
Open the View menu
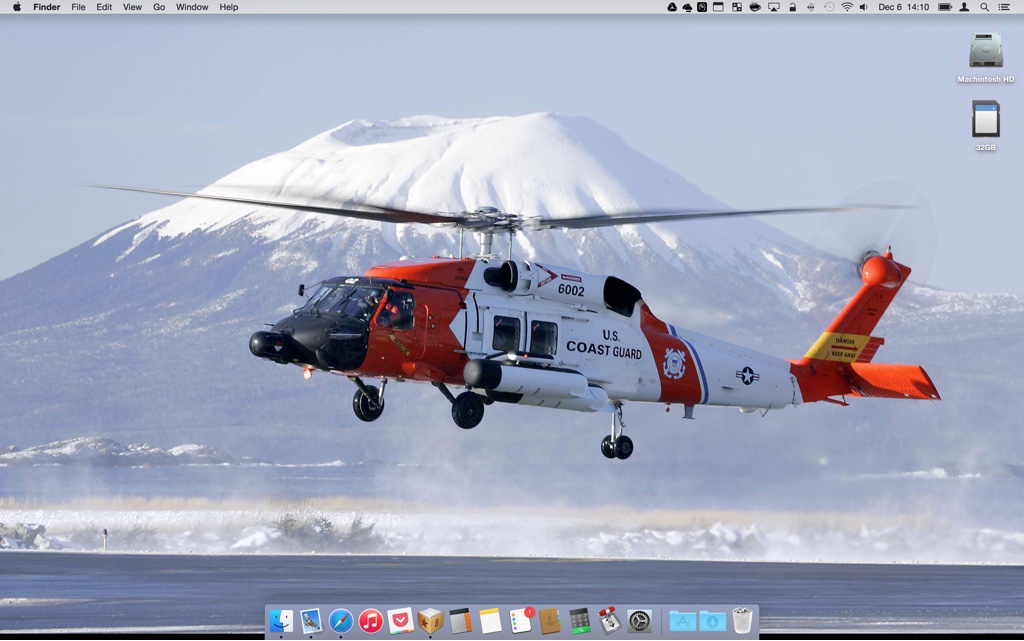(132, 7)
